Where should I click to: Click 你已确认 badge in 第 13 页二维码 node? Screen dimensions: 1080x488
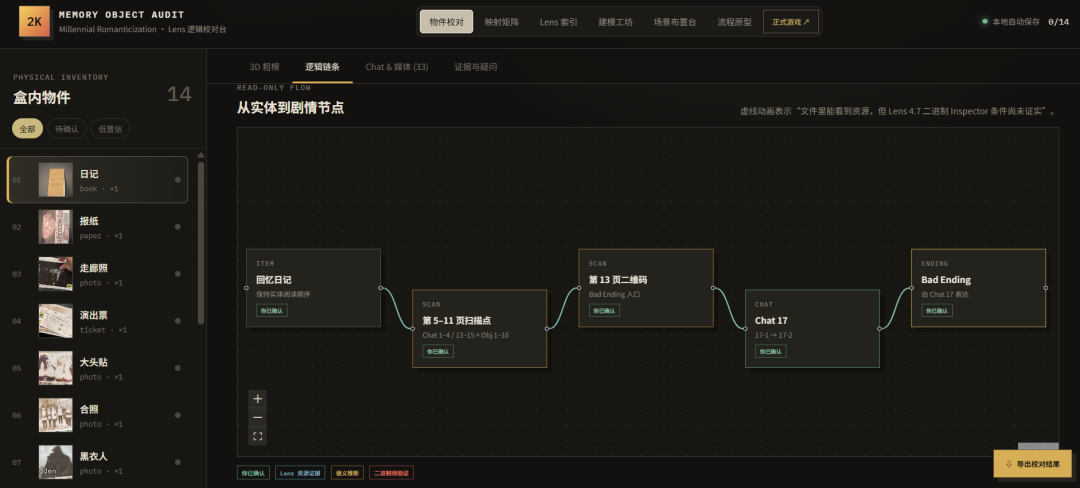(604, 310)
